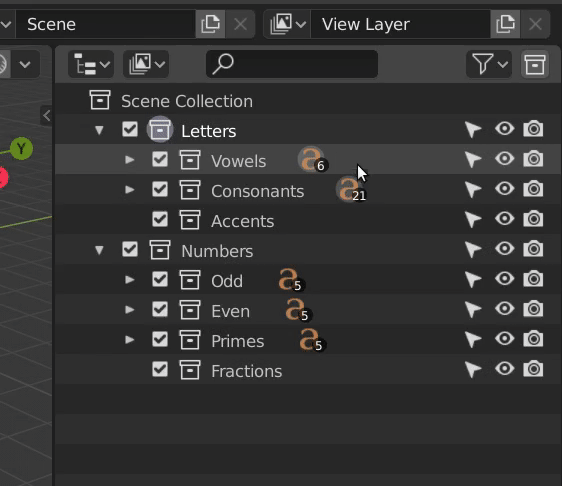Click the new scene copy icon
This screenshot has width=562, height=486.
point(210,24)
